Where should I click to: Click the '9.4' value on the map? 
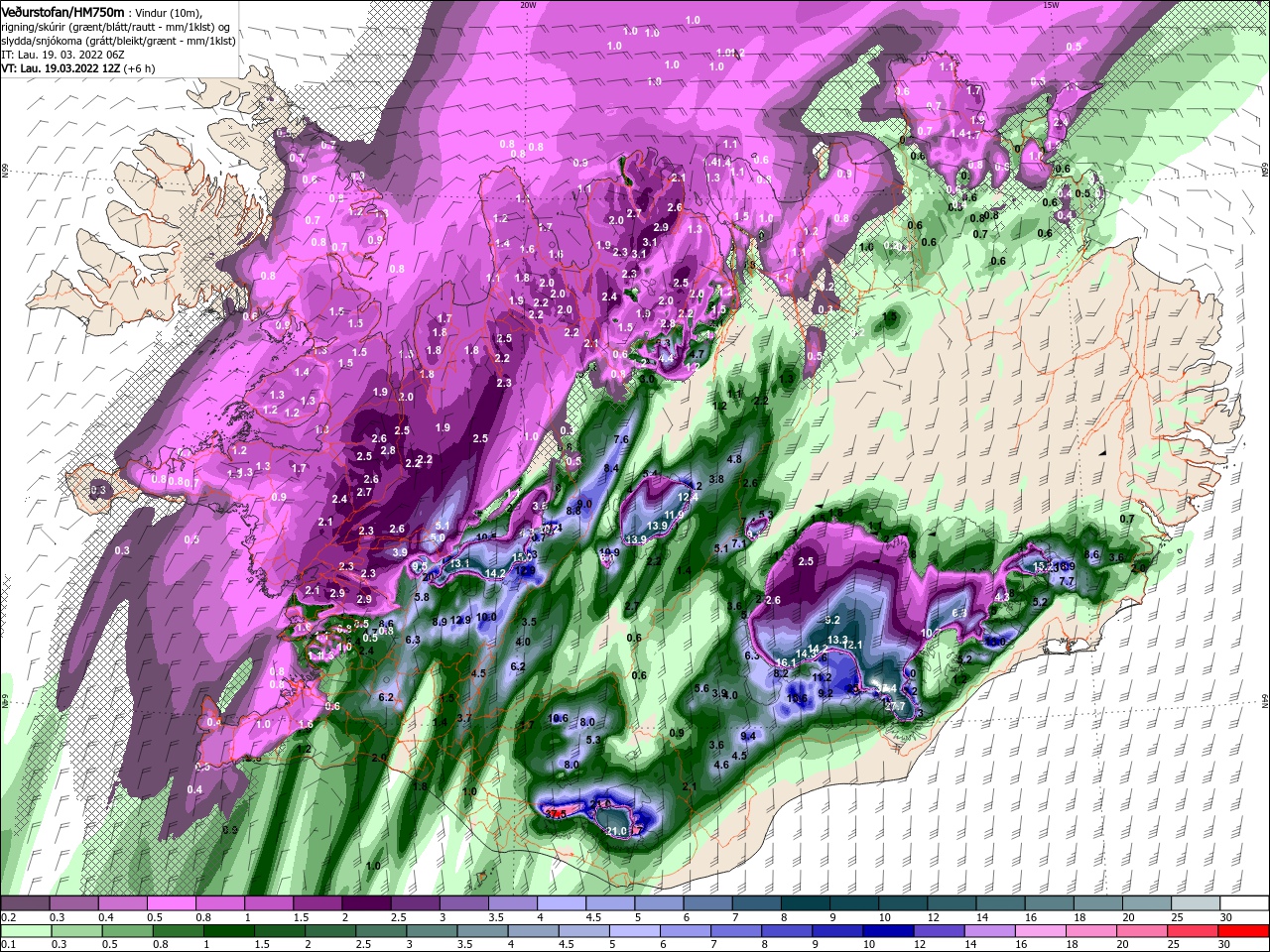click(749, 736)
